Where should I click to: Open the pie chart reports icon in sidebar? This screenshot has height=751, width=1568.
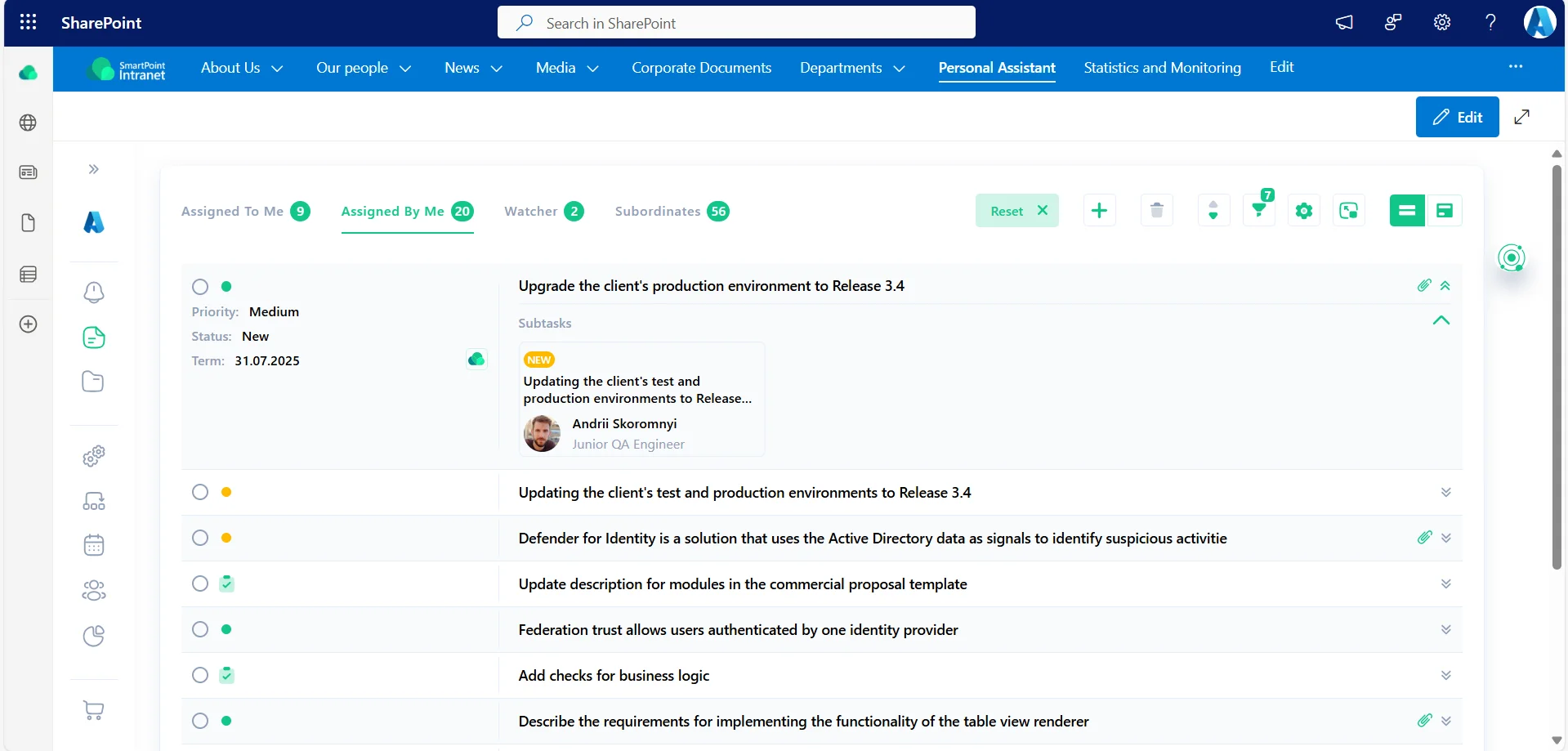click(94, 636)
